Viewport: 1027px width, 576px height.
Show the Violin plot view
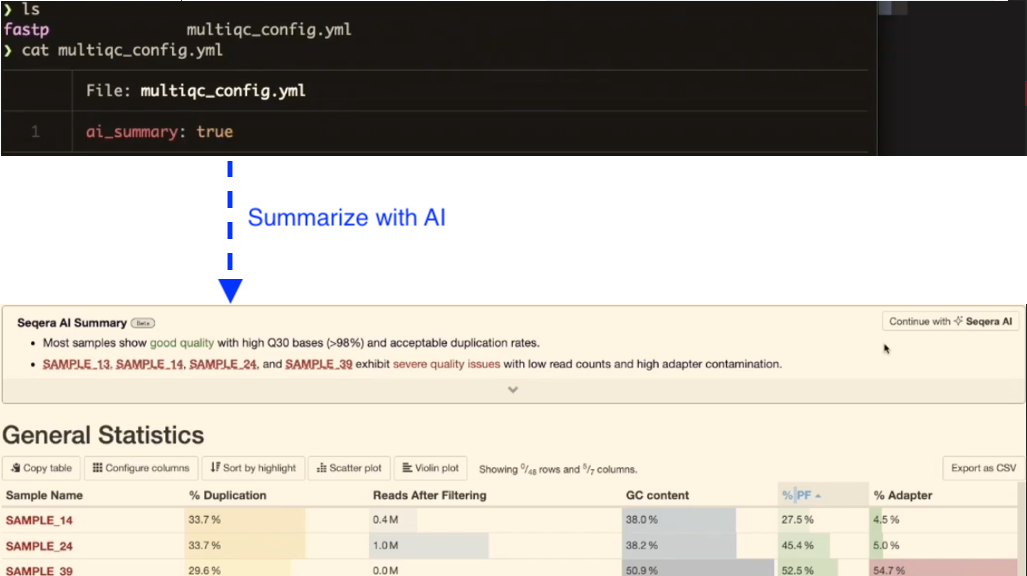pos(432,468)
